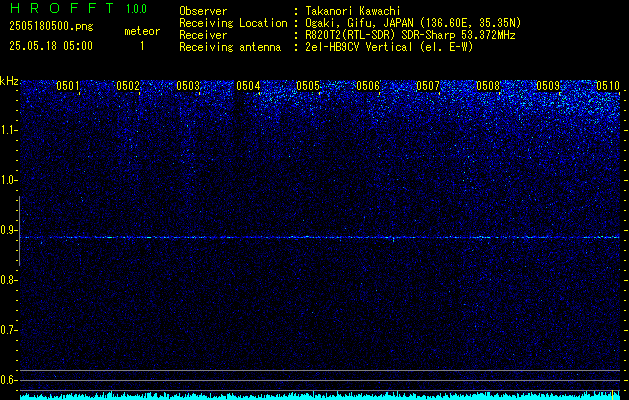Click time marker 0509

(548, 86)
